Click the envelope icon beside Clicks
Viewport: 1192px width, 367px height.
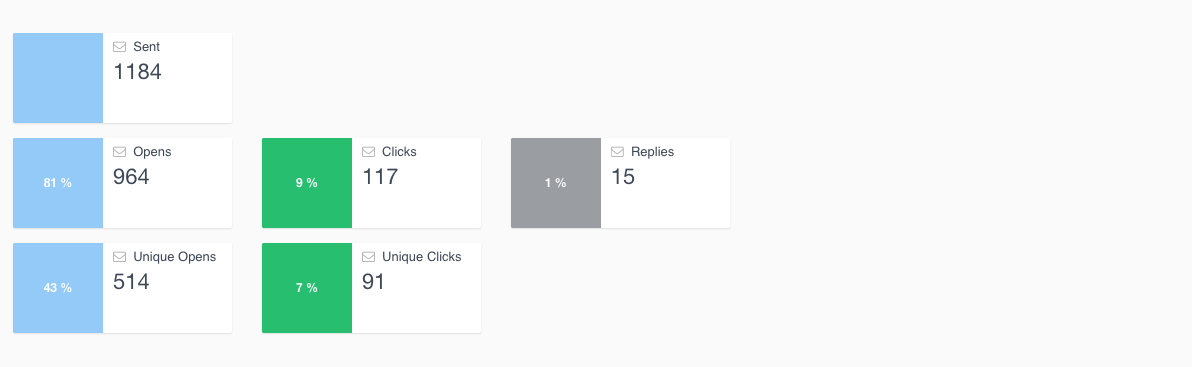coord(369,152)
